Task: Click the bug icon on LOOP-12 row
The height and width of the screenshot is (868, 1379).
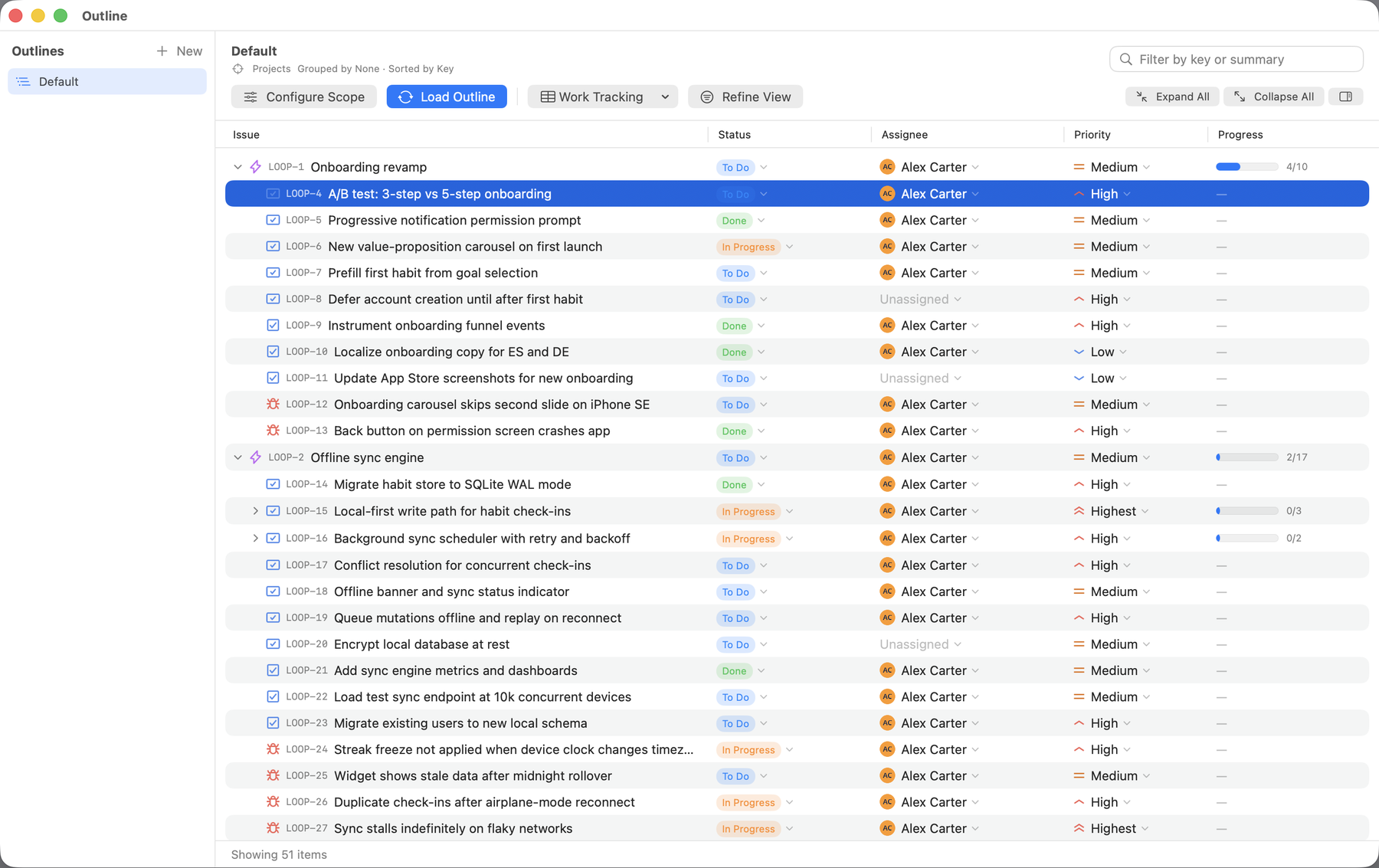Action: tap(273, 405)
